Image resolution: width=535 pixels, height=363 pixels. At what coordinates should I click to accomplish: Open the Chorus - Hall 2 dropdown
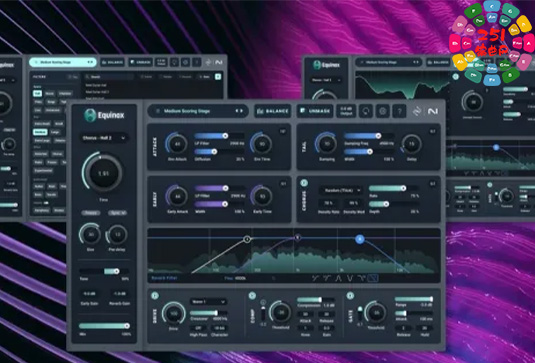click(x=104, y=138)
